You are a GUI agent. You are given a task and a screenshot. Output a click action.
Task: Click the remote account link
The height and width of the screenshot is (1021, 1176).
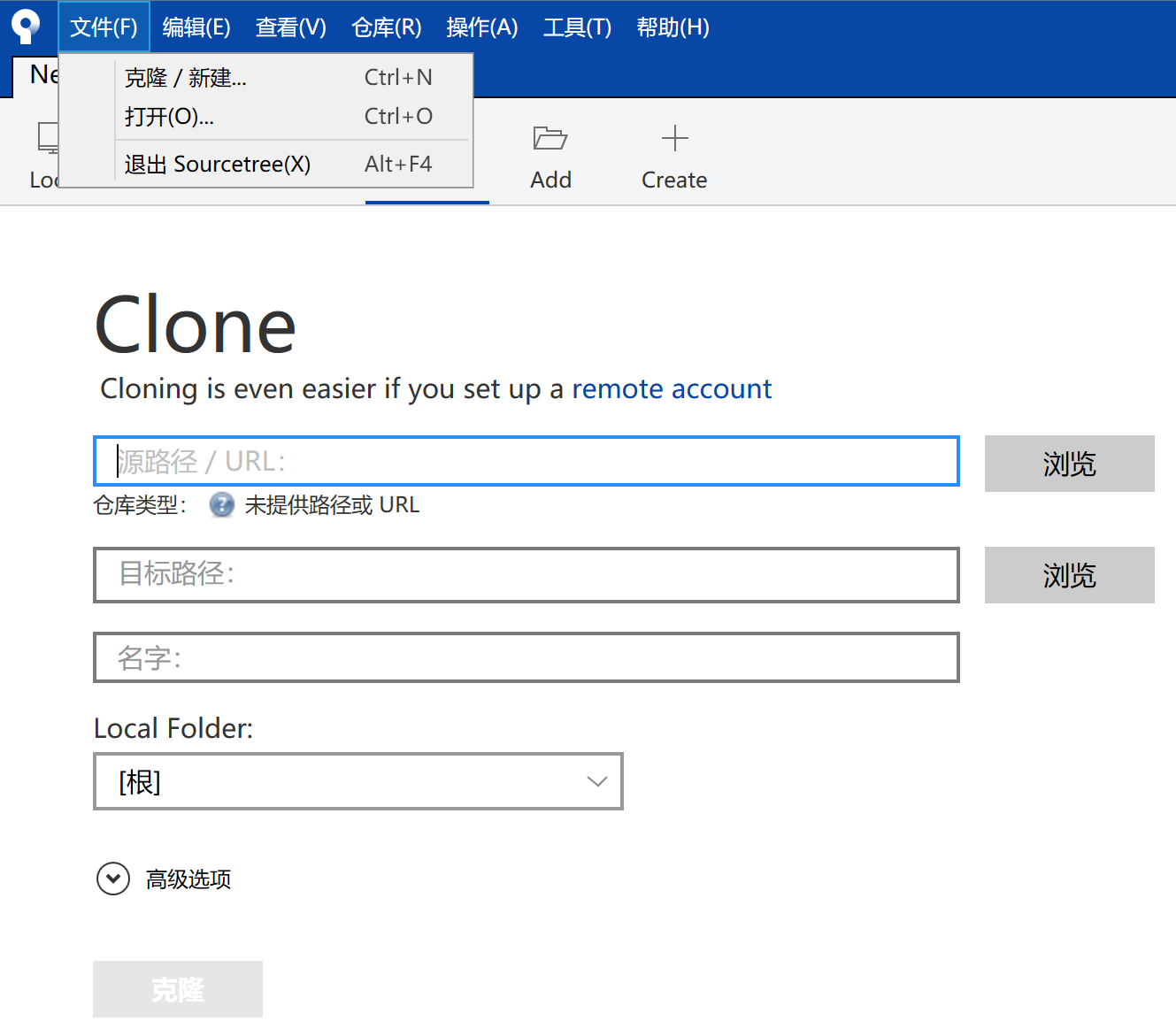[672, 389]
